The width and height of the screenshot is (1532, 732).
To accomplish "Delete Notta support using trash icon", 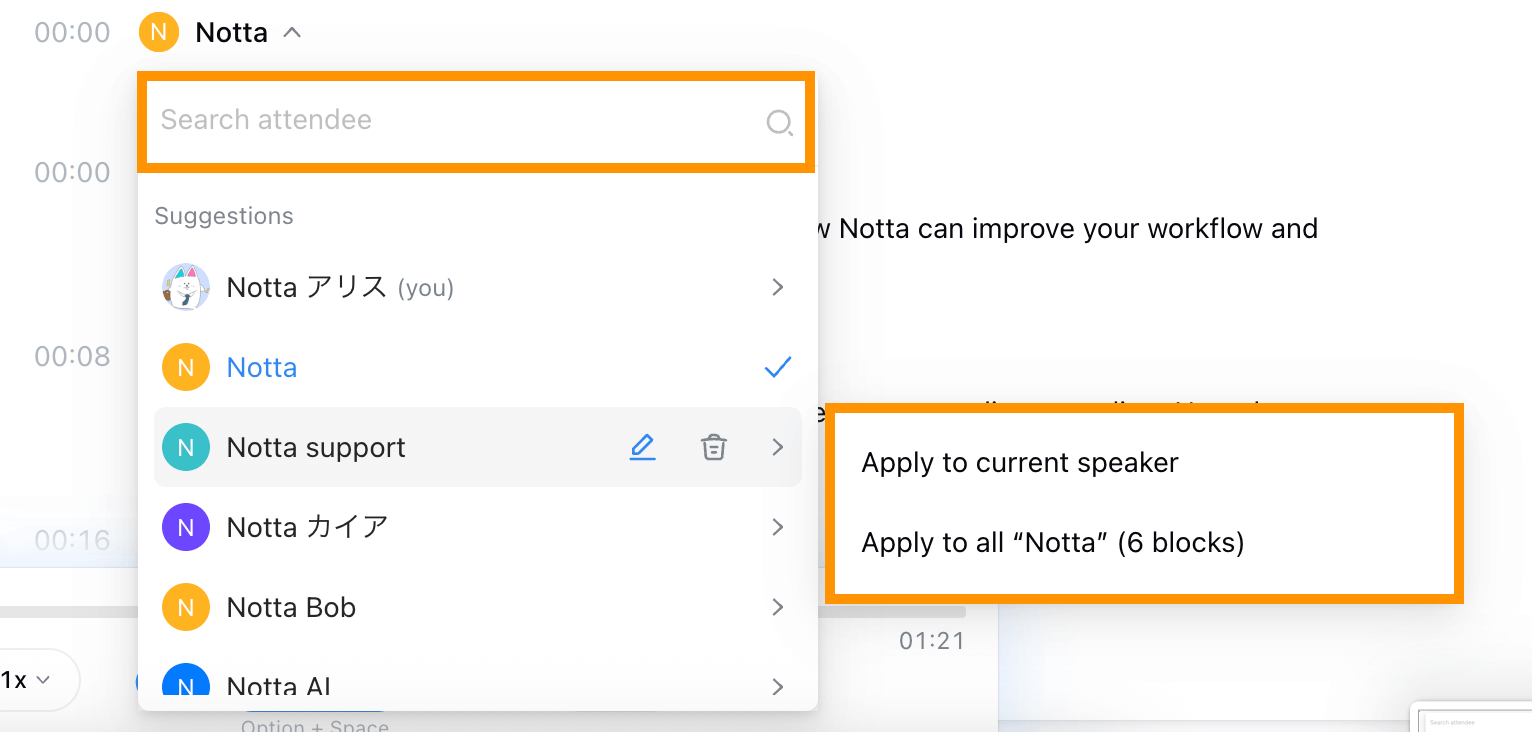I will click(x=713, y=447).
